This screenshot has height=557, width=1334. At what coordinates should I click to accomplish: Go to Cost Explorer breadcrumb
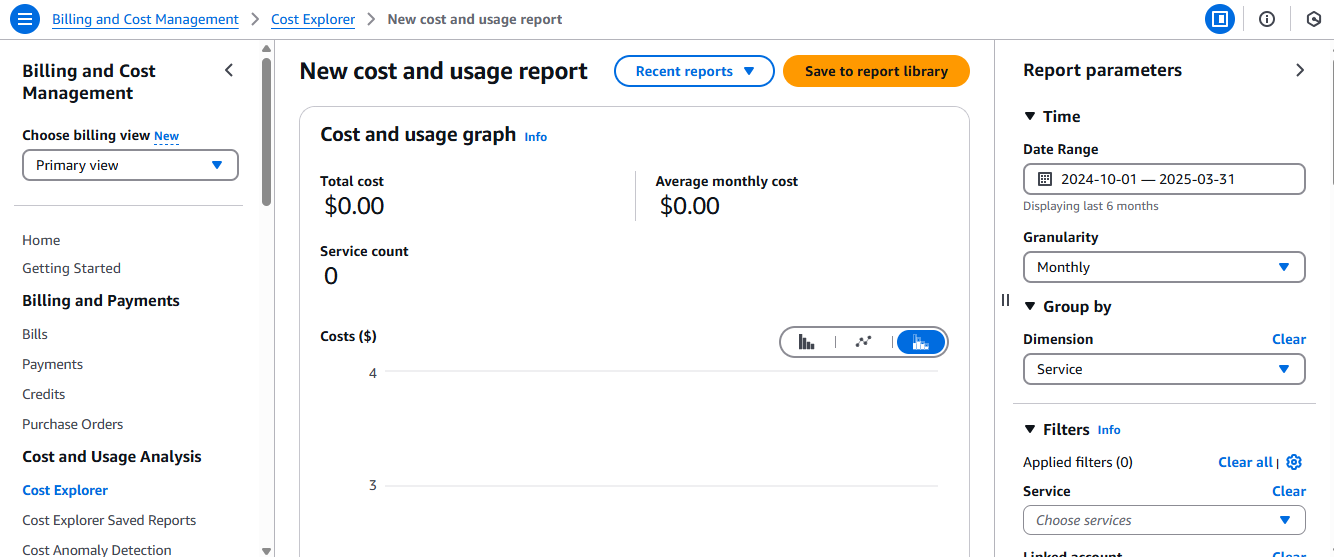(x=313, y=19)
